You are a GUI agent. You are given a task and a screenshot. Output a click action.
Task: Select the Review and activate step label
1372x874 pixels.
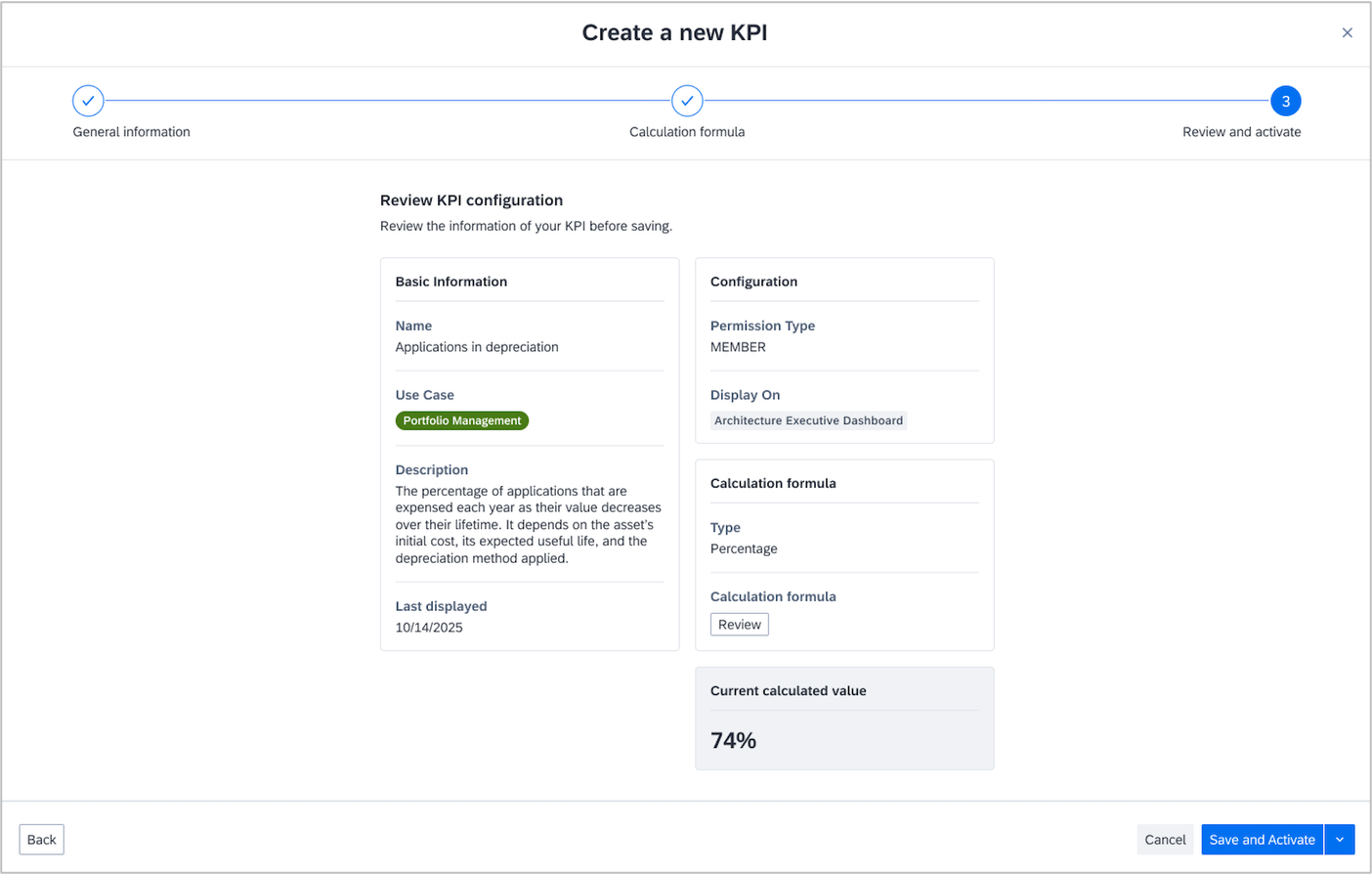1241,132
